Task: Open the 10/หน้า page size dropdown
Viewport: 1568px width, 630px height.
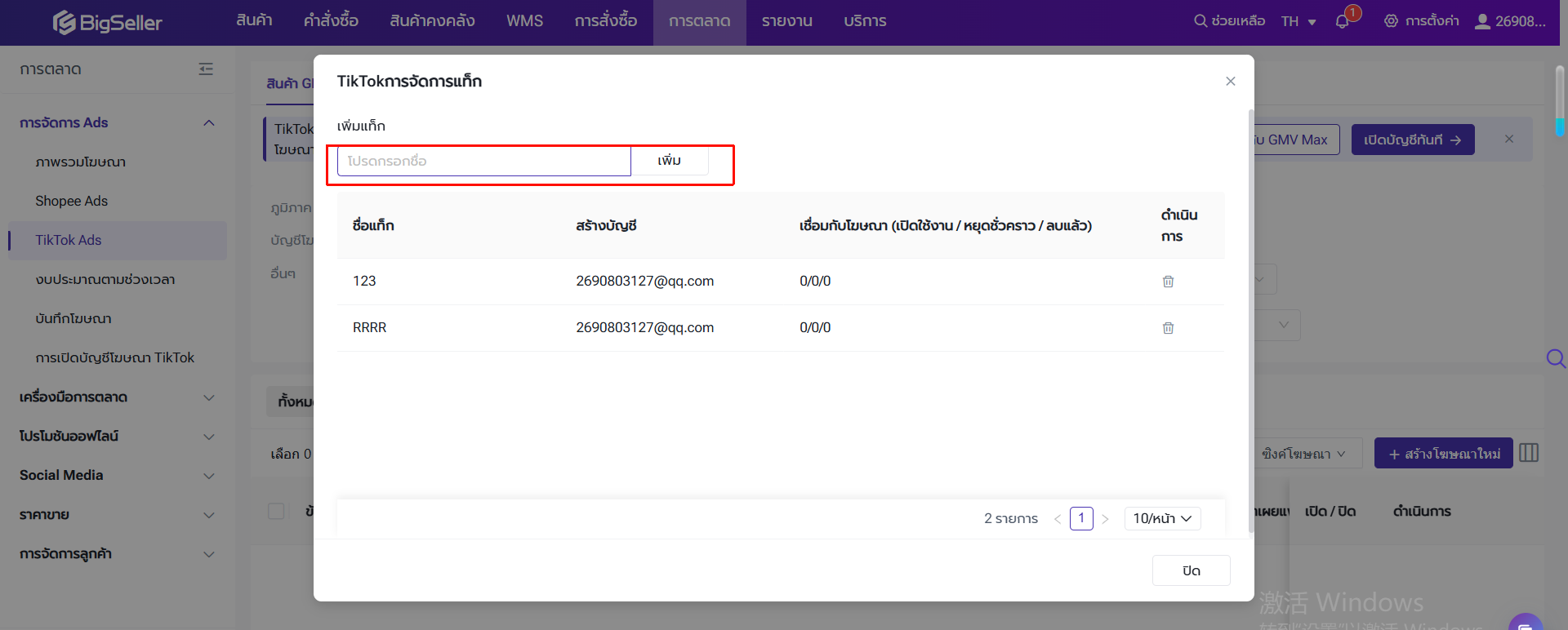Action: coord(1162,518)
